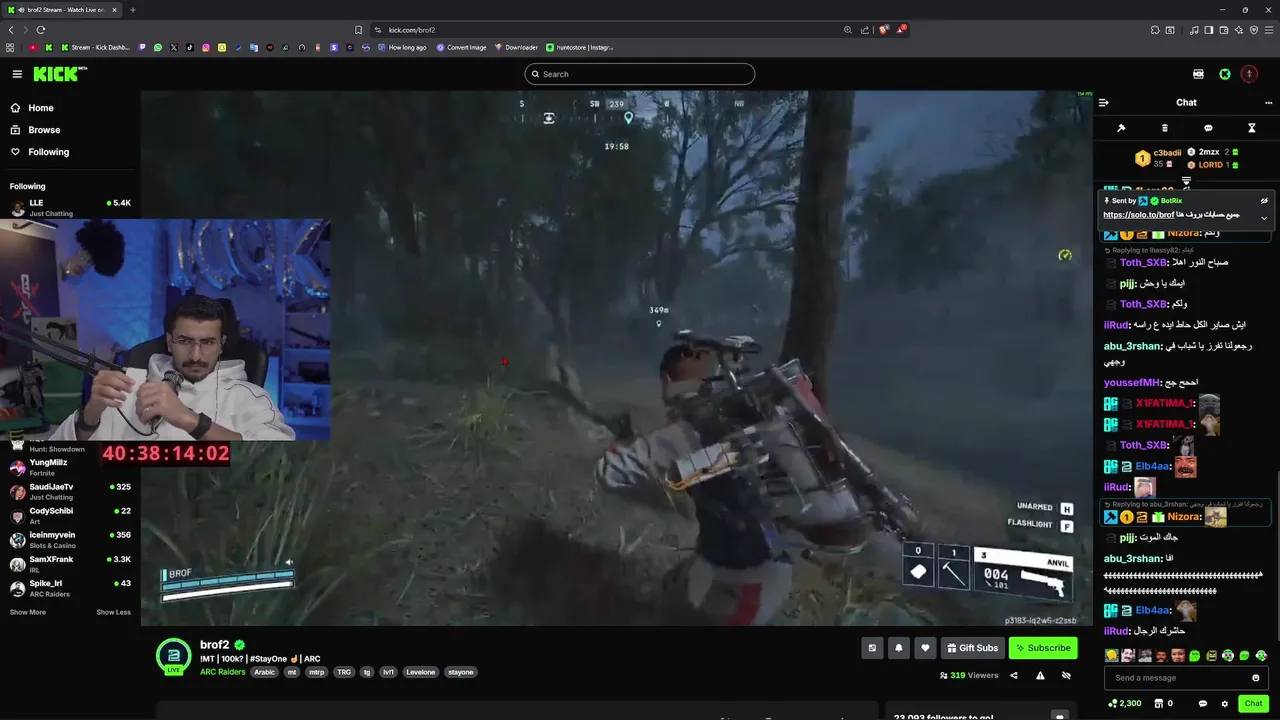Report the stream with warning triangle icon
This screenshot has width=1280, height=720.
click(x=1040, y=676)
